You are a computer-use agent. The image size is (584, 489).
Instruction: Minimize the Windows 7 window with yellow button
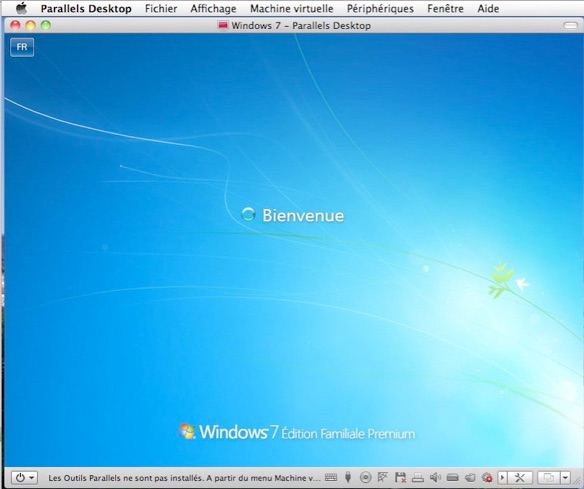point(31,25)
